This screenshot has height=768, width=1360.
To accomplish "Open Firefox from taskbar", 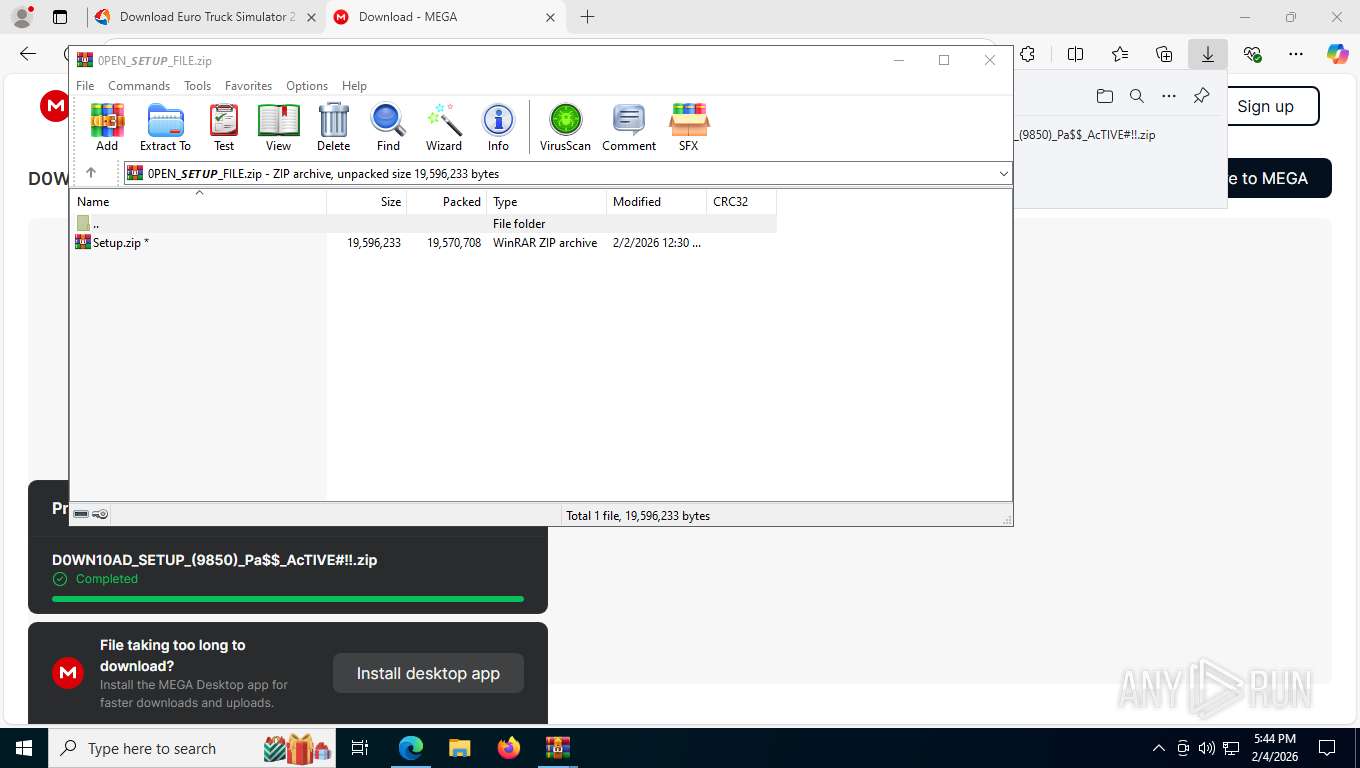I will 509,748.
